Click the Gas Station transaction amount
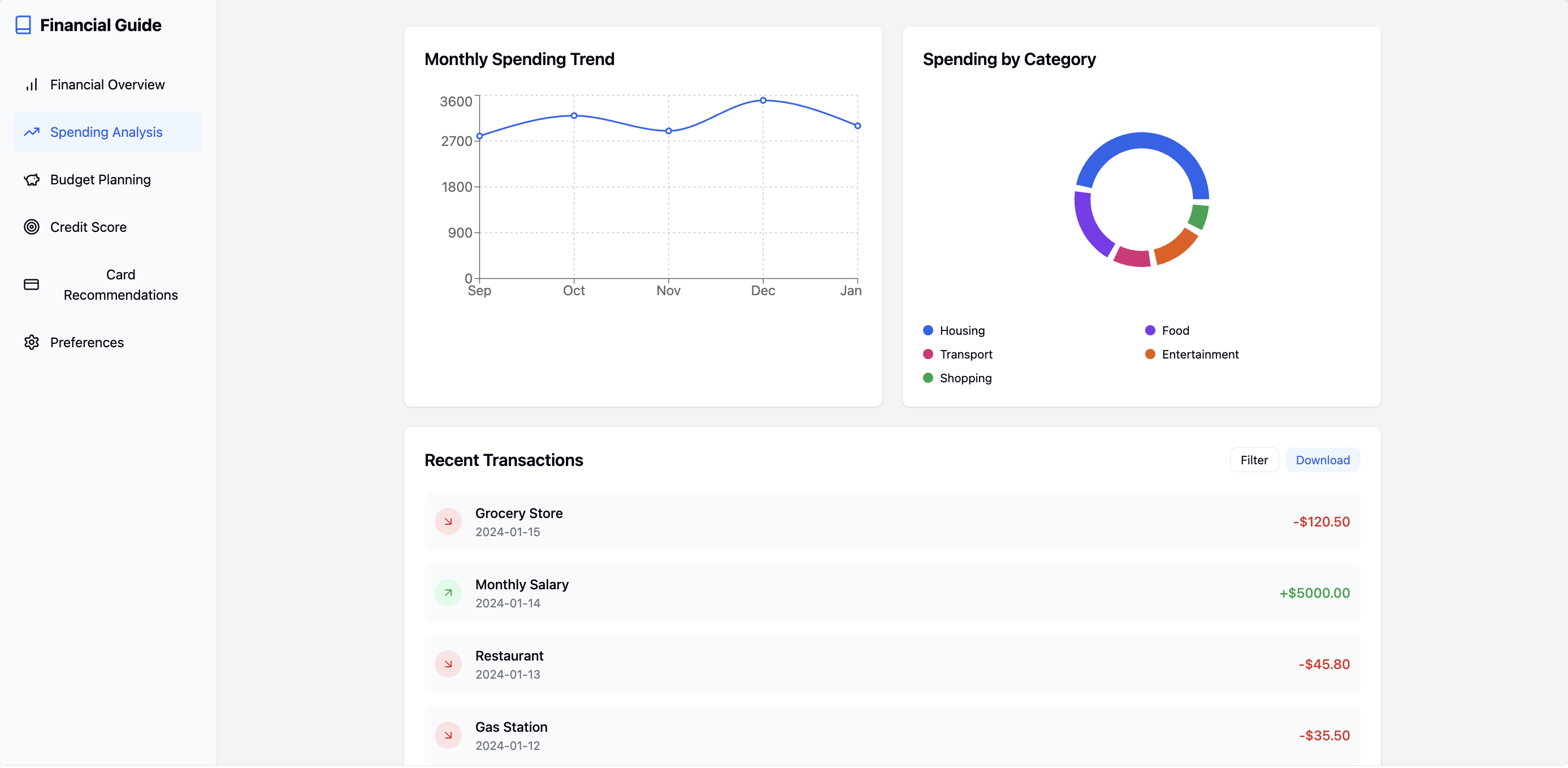The image size is (1568, 768). (1324, 736)
